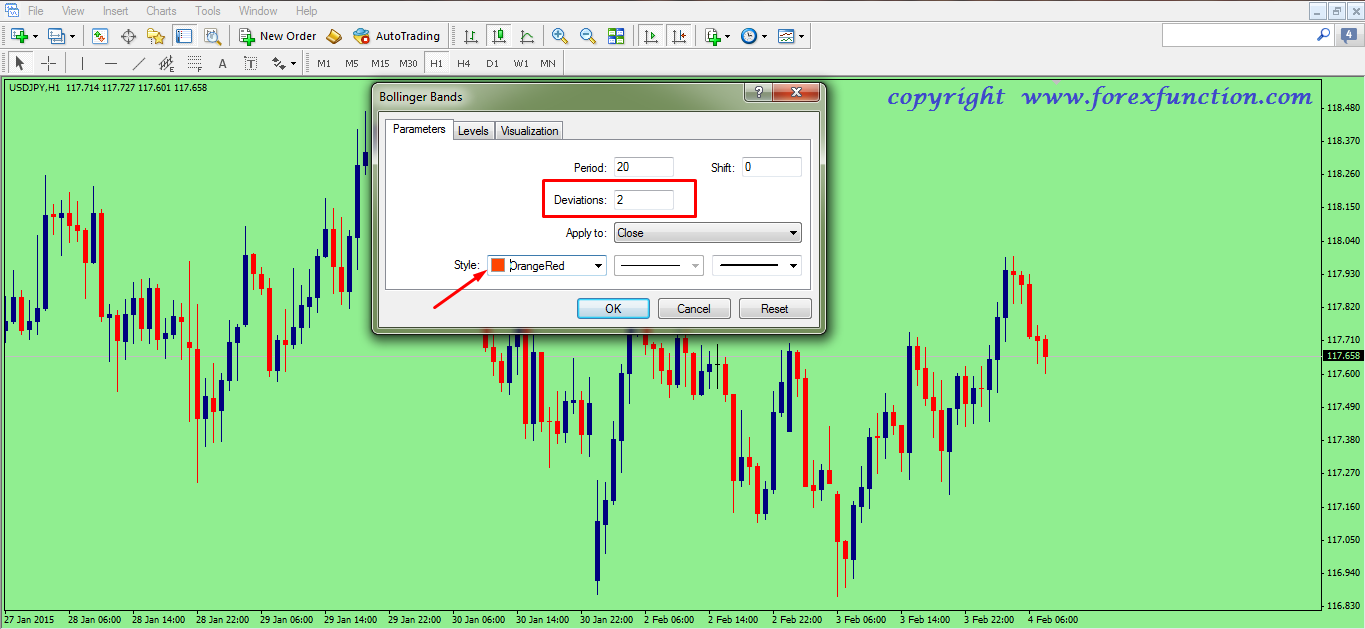Select the trendline tool
The image size is (1365, 629).
[139, 63]
